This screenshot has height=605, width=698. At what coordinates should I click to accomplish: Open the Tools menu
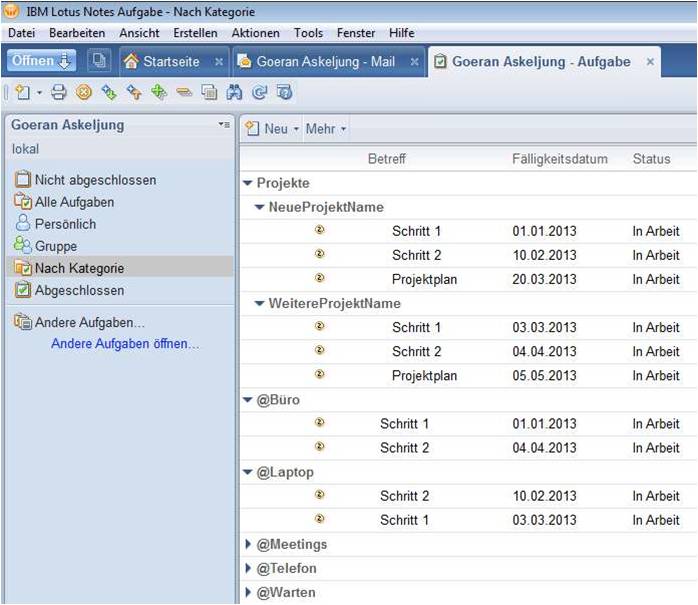pyautogui.click(x=308, y=33)
